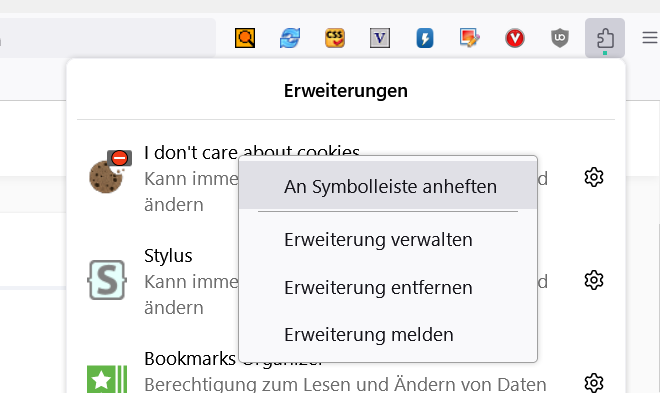Open the uBlock Origin shield icon

[560, 38]
